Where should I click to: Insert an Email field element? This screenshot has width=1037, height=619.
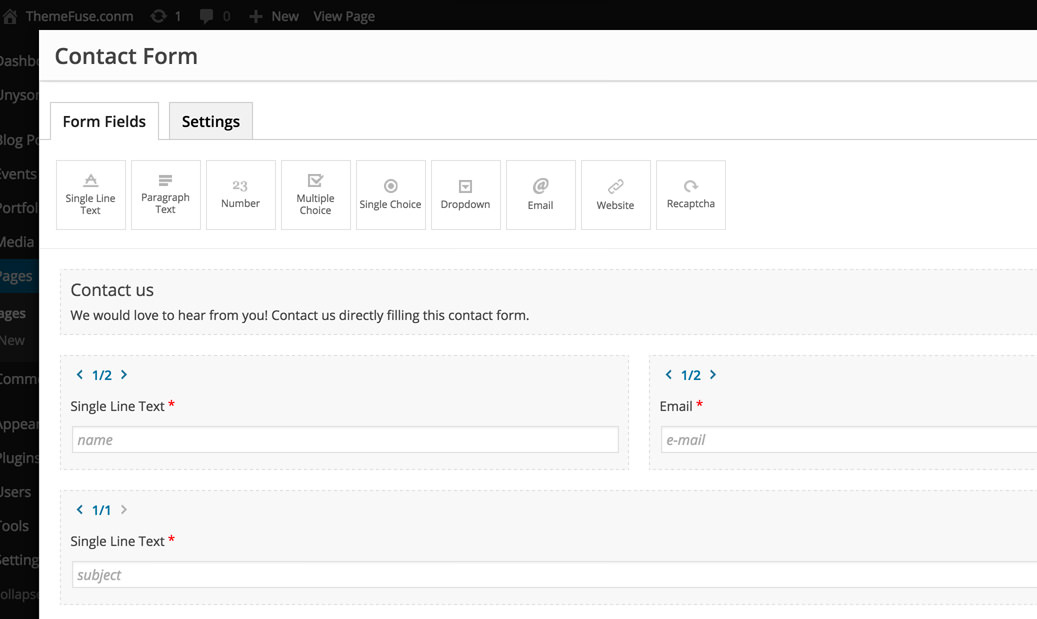[x=541, y=195]
